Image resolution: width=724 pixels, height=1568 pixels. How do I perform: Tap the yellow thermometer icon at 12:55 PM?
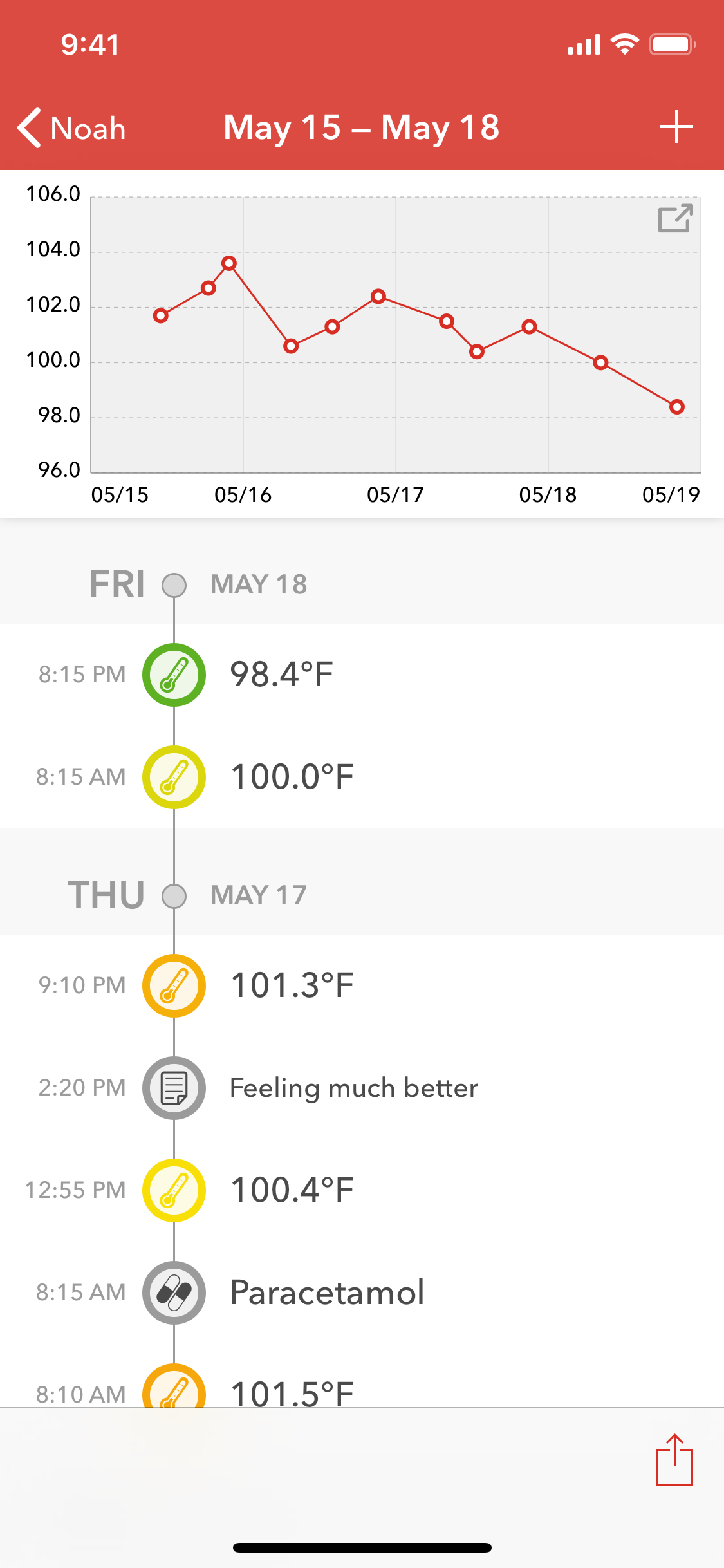tap(174, 1190)
